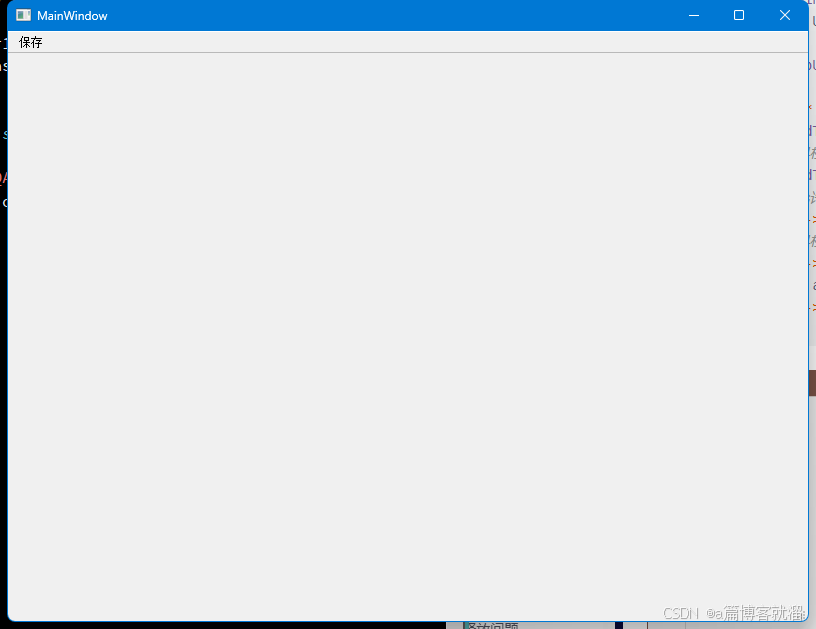Click the MainWindow app icon in title bar

23,16
